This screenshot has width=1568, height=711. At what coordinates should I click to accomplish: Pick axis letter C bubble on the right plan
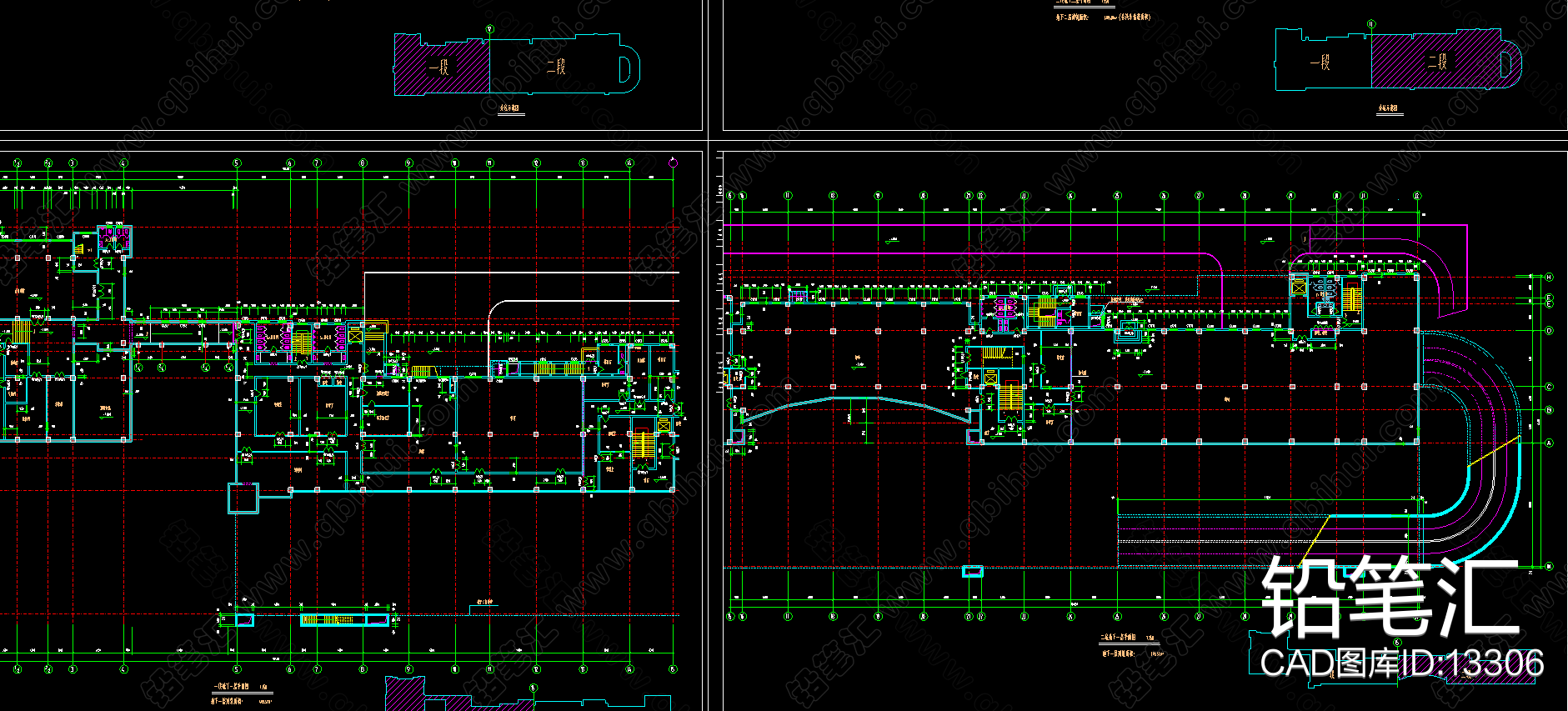1550,387
